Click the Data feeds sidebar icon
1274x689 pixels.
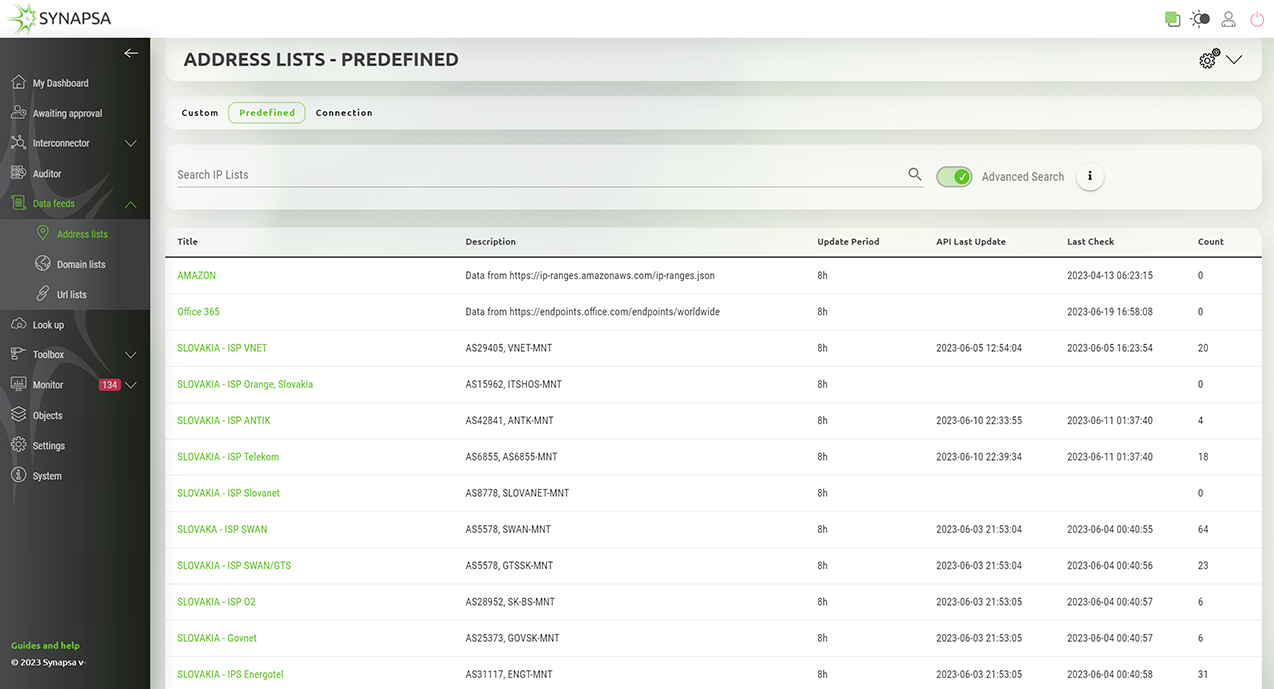click(18, 203)
